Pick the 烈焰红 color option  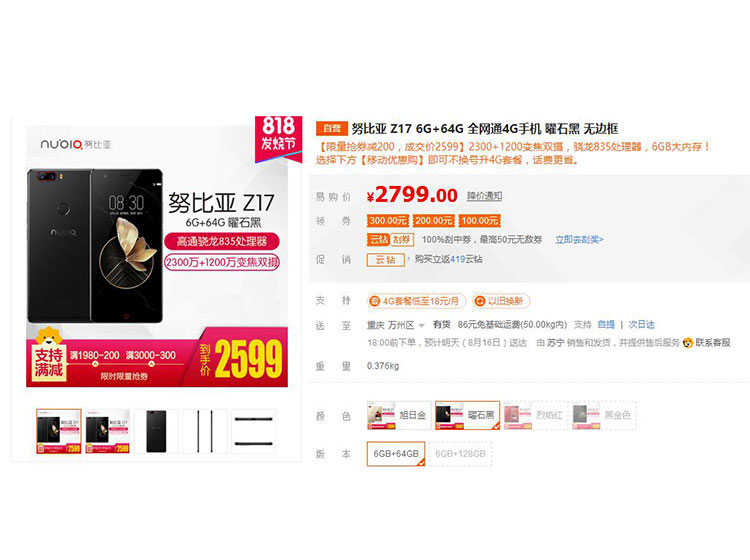click(x=536, y=415)
